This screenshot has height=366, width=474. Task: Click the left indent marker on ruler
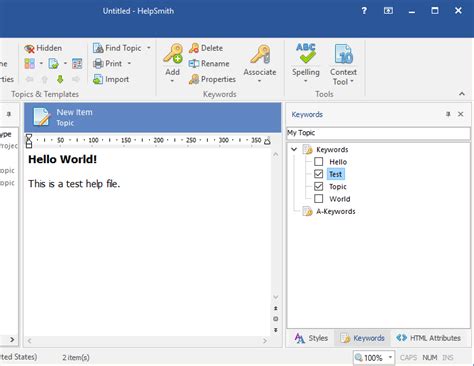(29, 141)
